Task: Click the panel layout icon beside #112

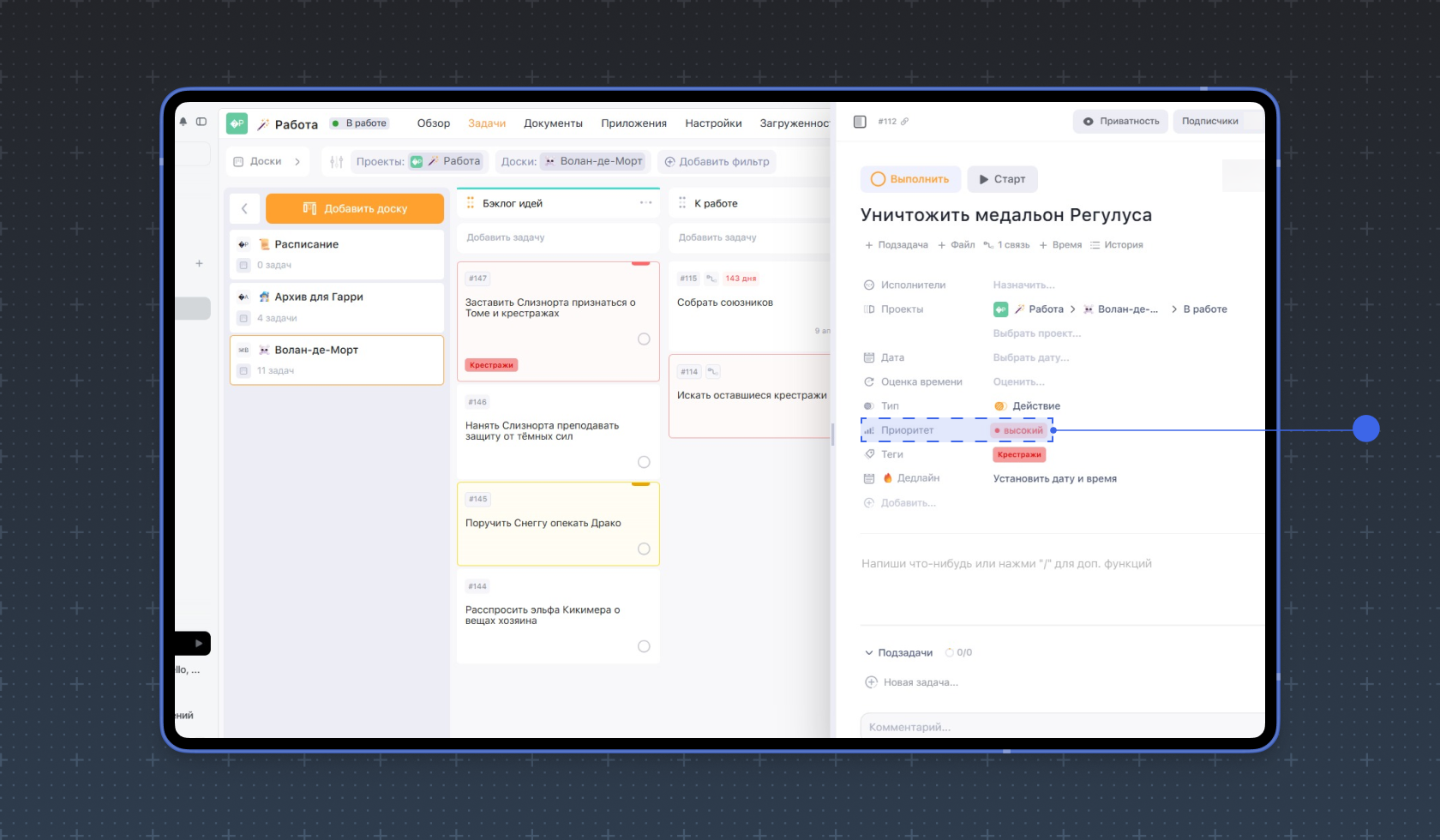Action: 860,122
